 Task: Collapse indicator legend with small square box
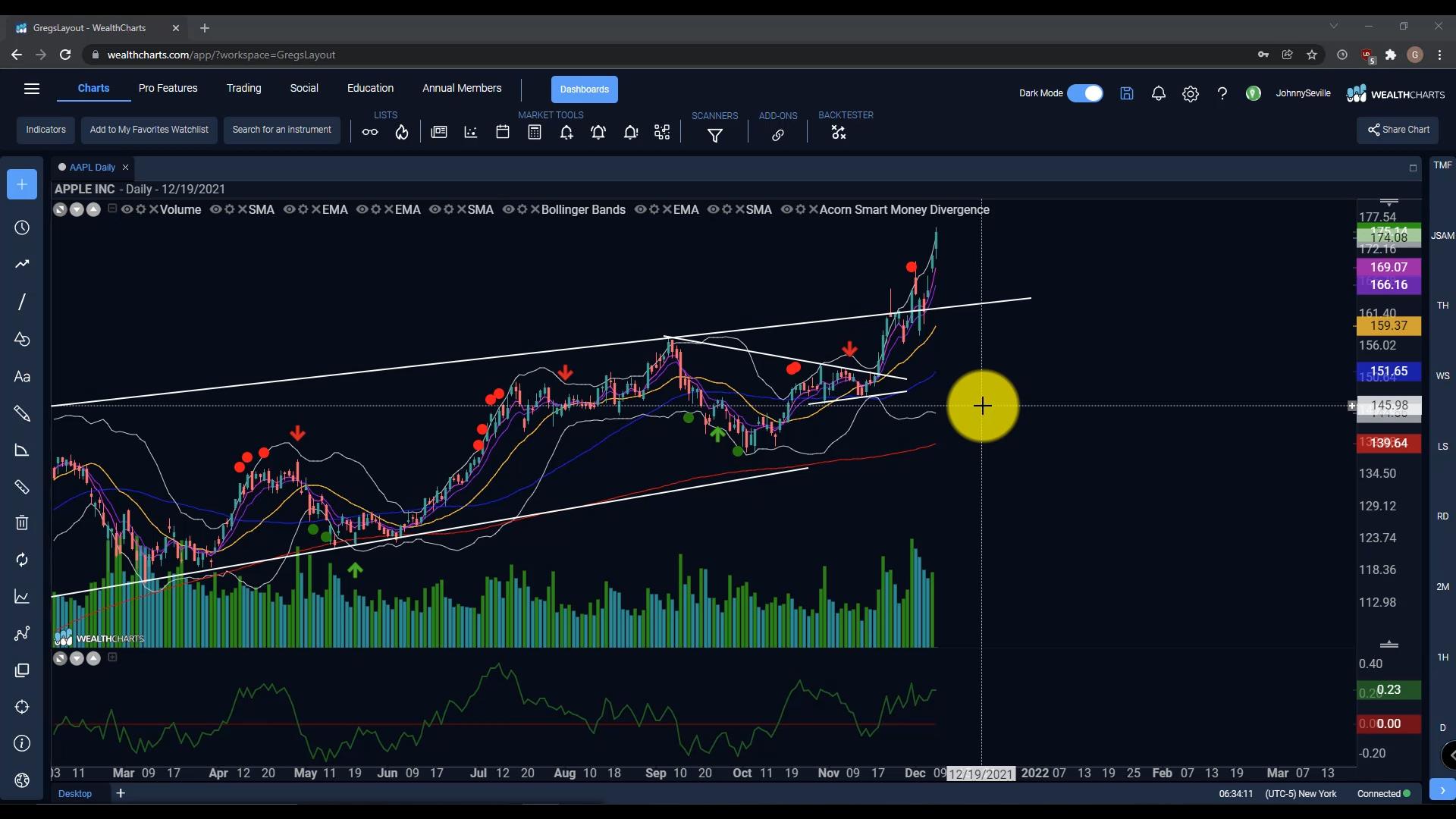click(112, 209)
